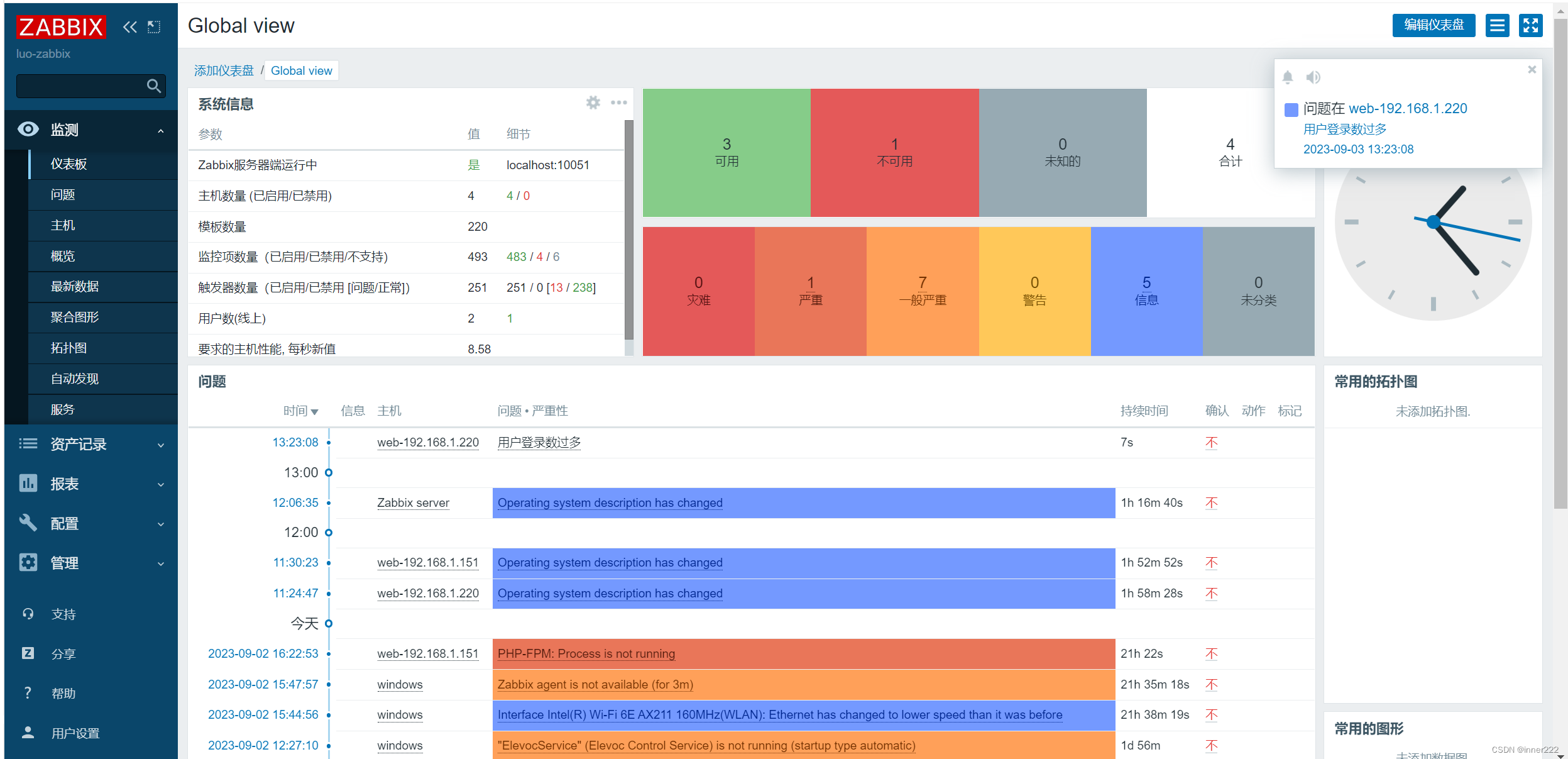Click the Help (帮助) question mark icon
Viewport: 1568px width, 759px height.
click(x=28, y=693)
